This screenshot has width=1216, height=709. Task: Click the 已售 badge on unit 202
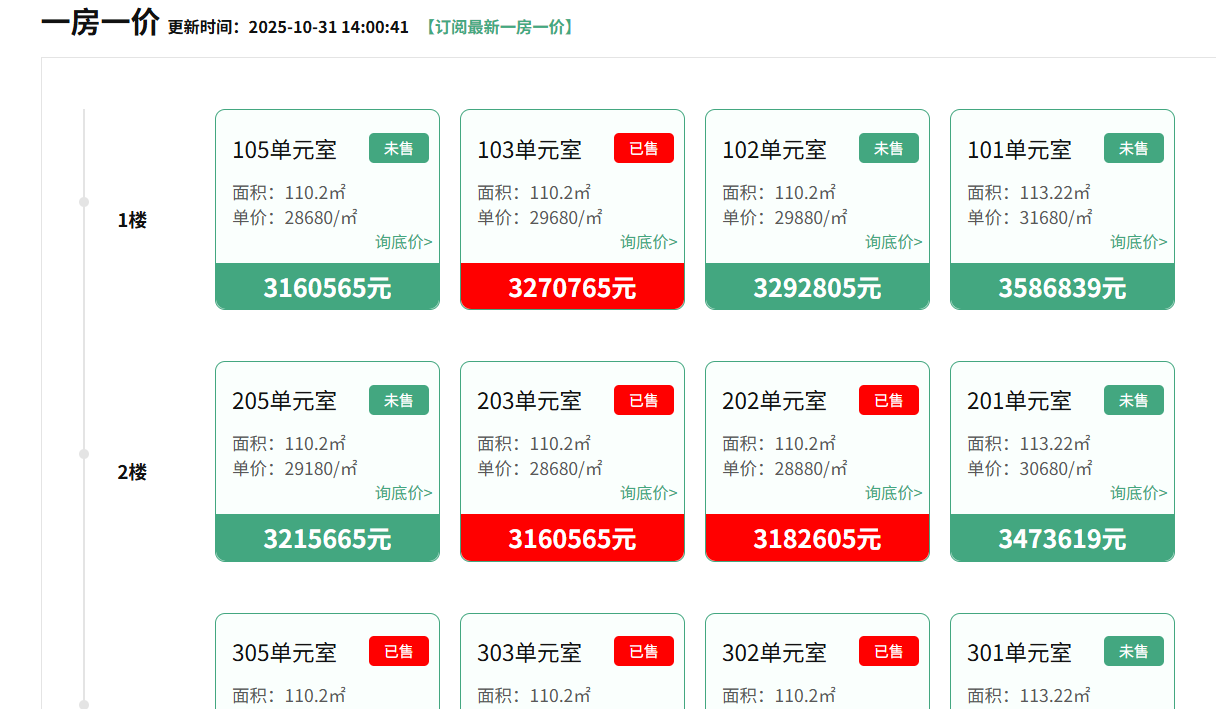[889, 400]
